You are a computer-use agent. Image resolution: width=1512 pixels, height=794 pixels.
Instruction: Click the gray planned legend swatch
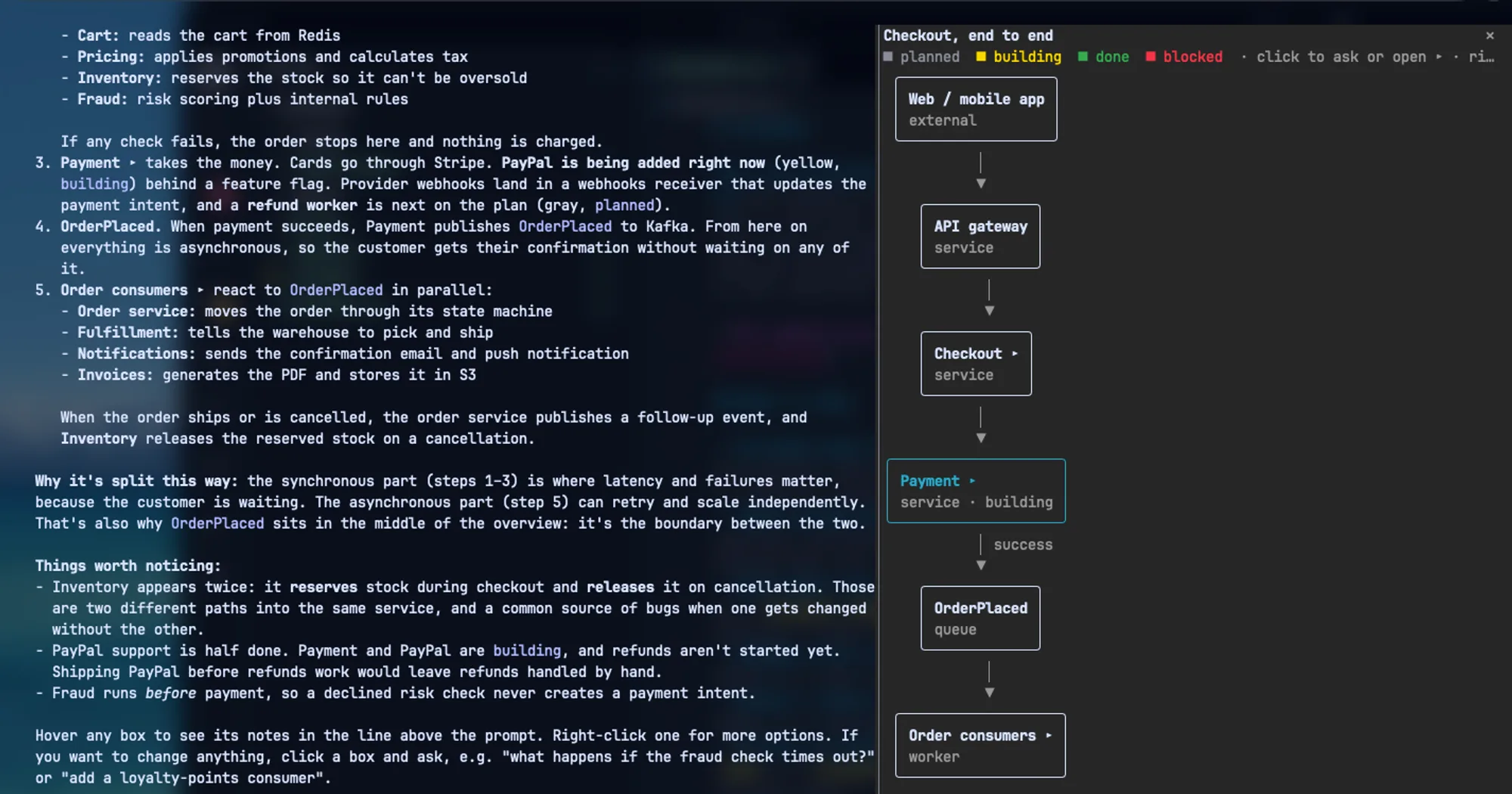(888, 57)
